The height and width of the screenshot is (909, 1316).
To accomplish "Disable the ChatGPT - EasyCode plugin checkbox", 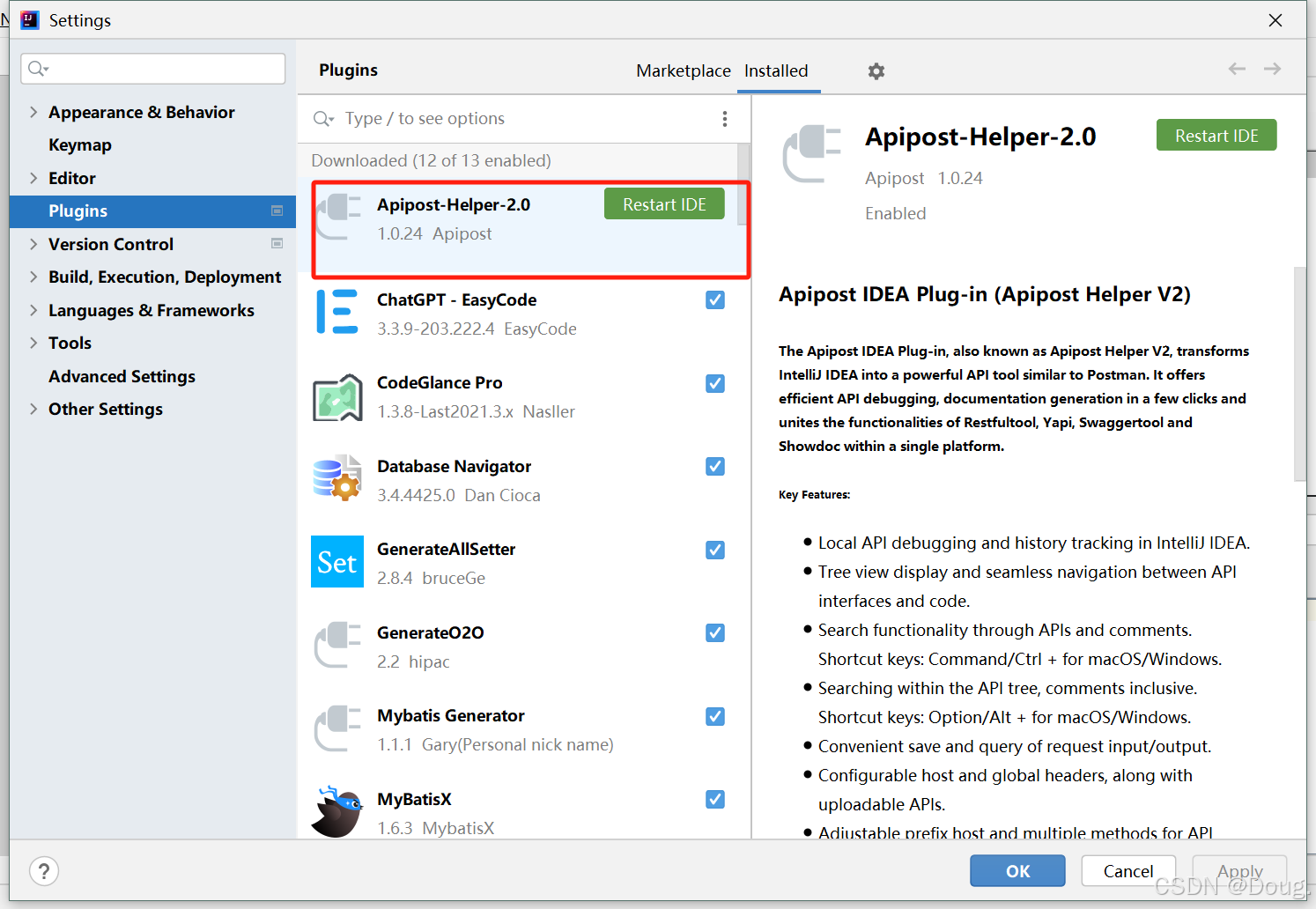I will (715, 299).
